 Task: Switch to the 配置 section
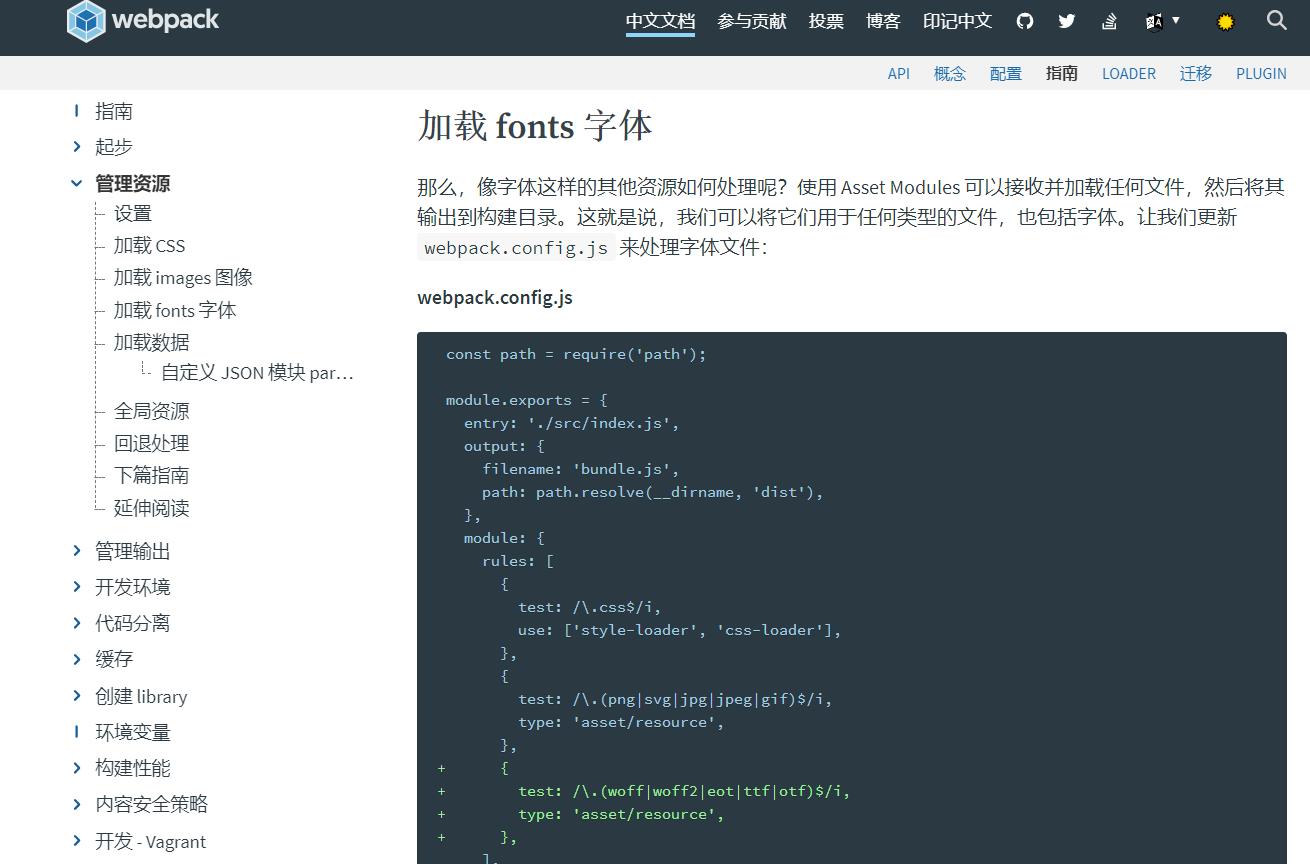tap(1006, 73)
